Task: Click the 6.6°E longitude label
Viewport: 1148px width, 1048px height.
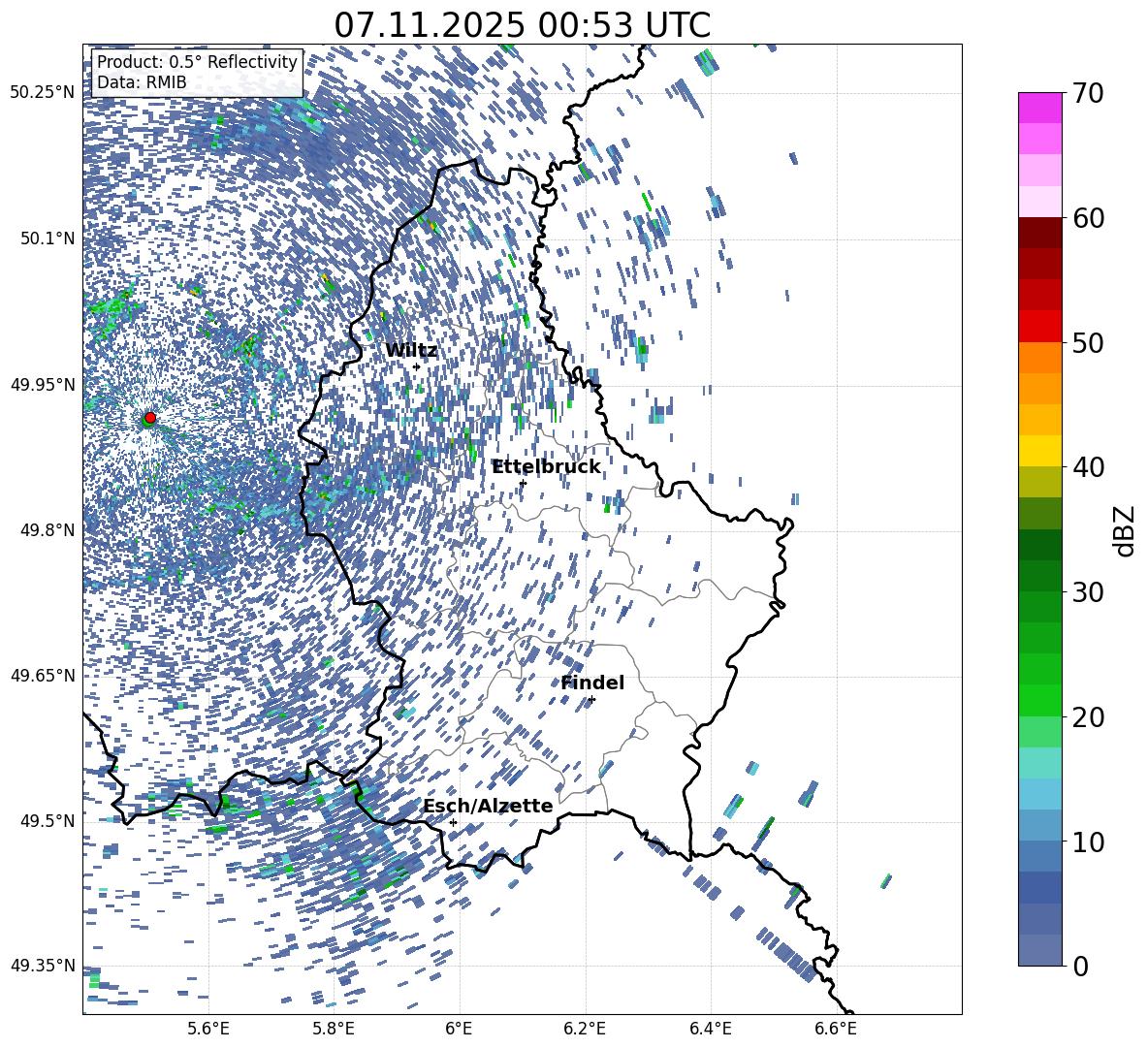Action: [x=836, y=1029]
